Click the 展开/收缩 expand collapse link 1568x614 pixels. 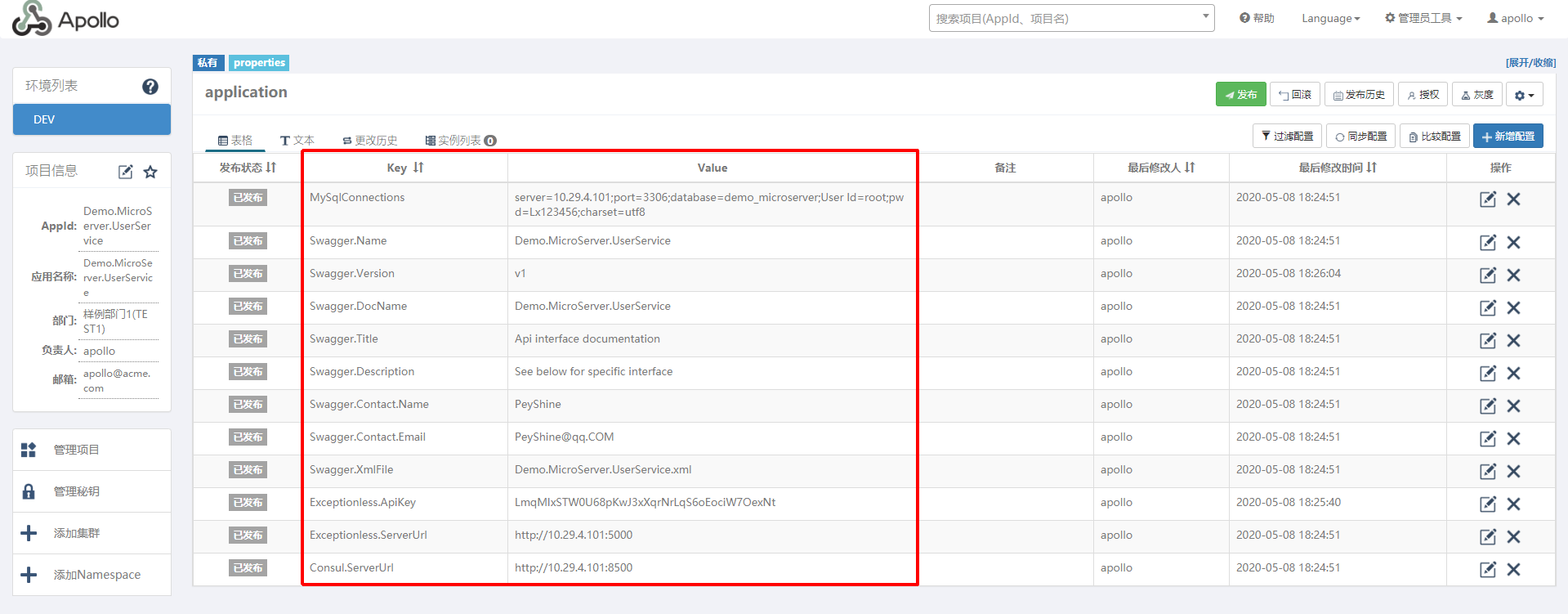[x=1530, y=63]
